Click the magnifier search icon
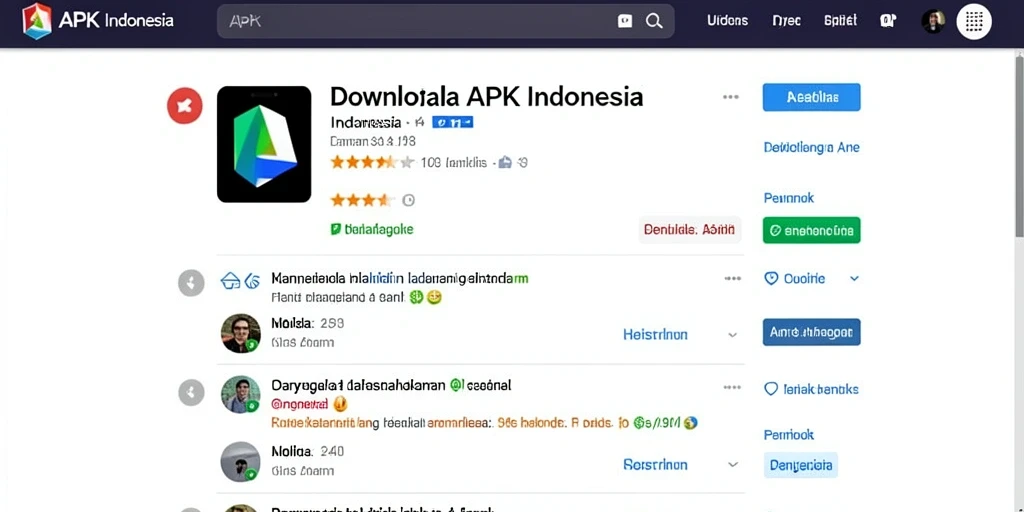Screen dimensions: 1024x512 point(654,21)
